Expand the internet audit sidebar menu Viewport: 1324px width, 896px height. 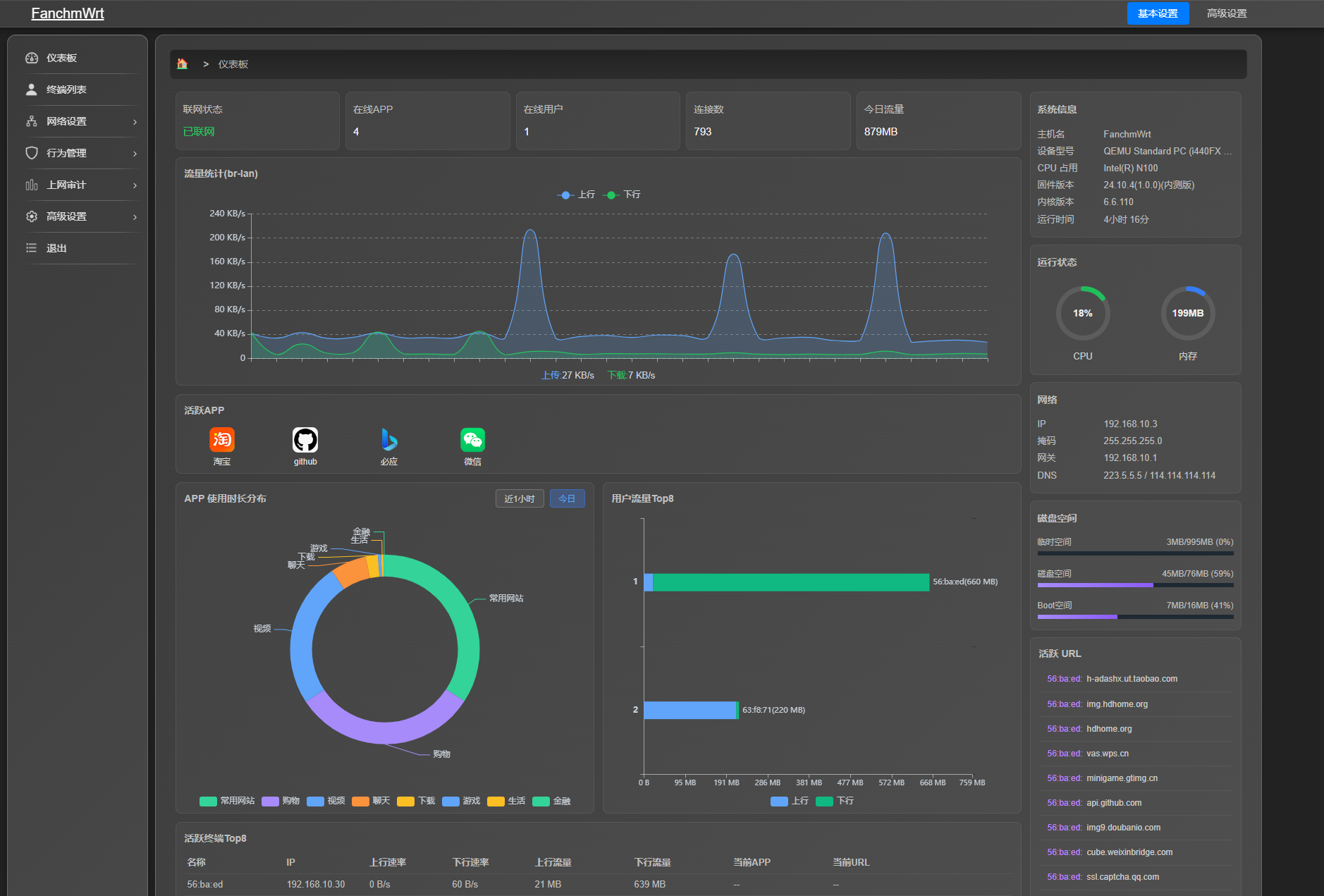(x=81, y=185)
